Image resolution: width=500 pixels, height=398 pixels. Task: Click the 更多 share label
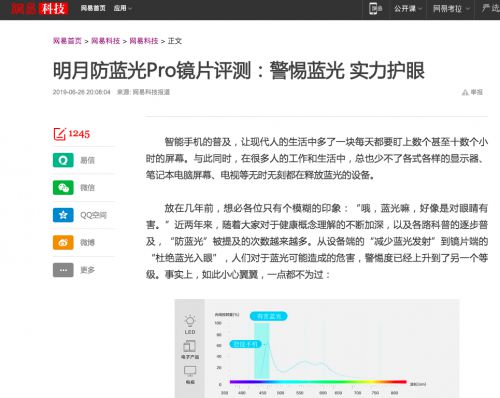[88, 270]
